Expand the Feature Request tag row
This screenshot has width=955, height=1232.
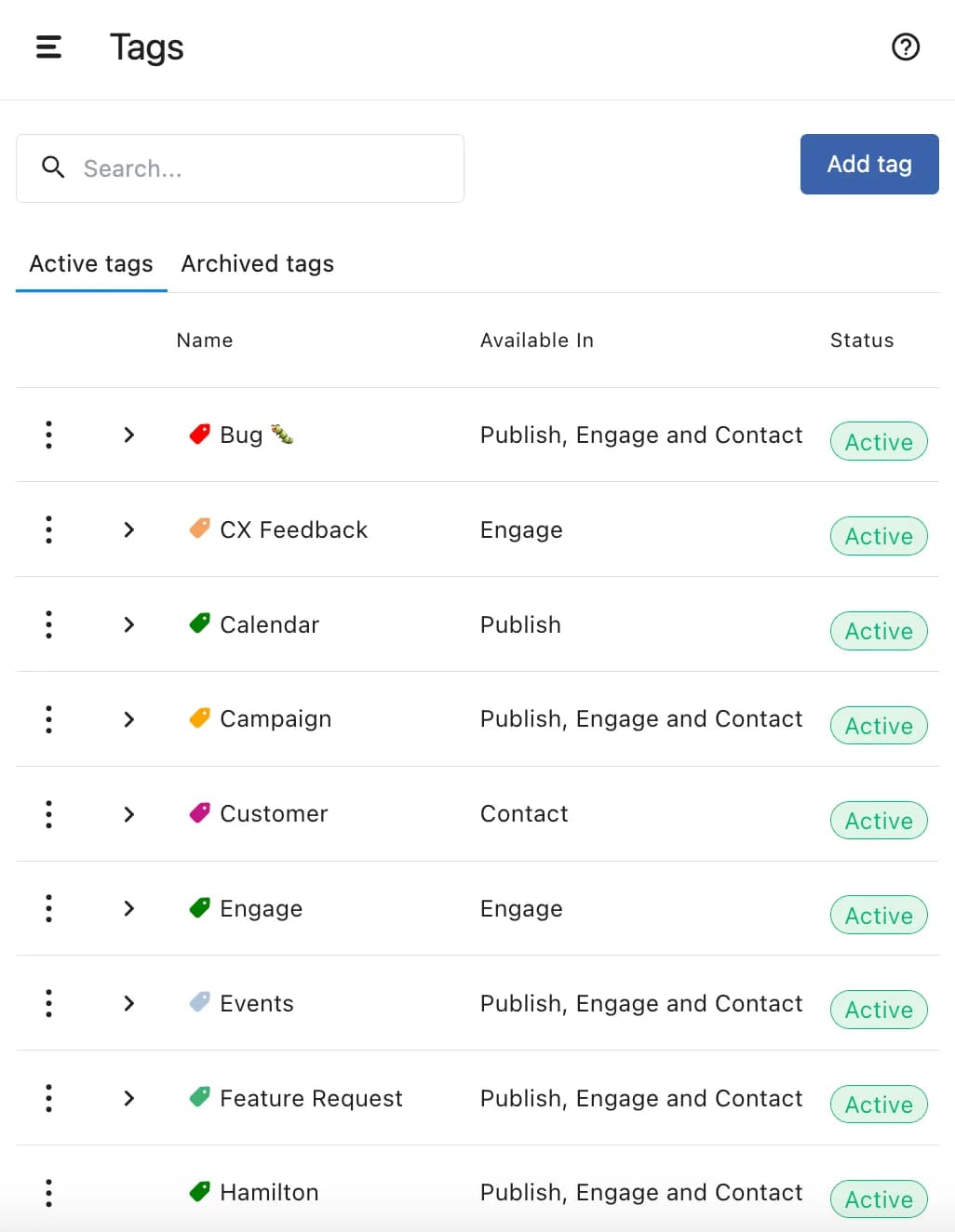point(129,1098)
